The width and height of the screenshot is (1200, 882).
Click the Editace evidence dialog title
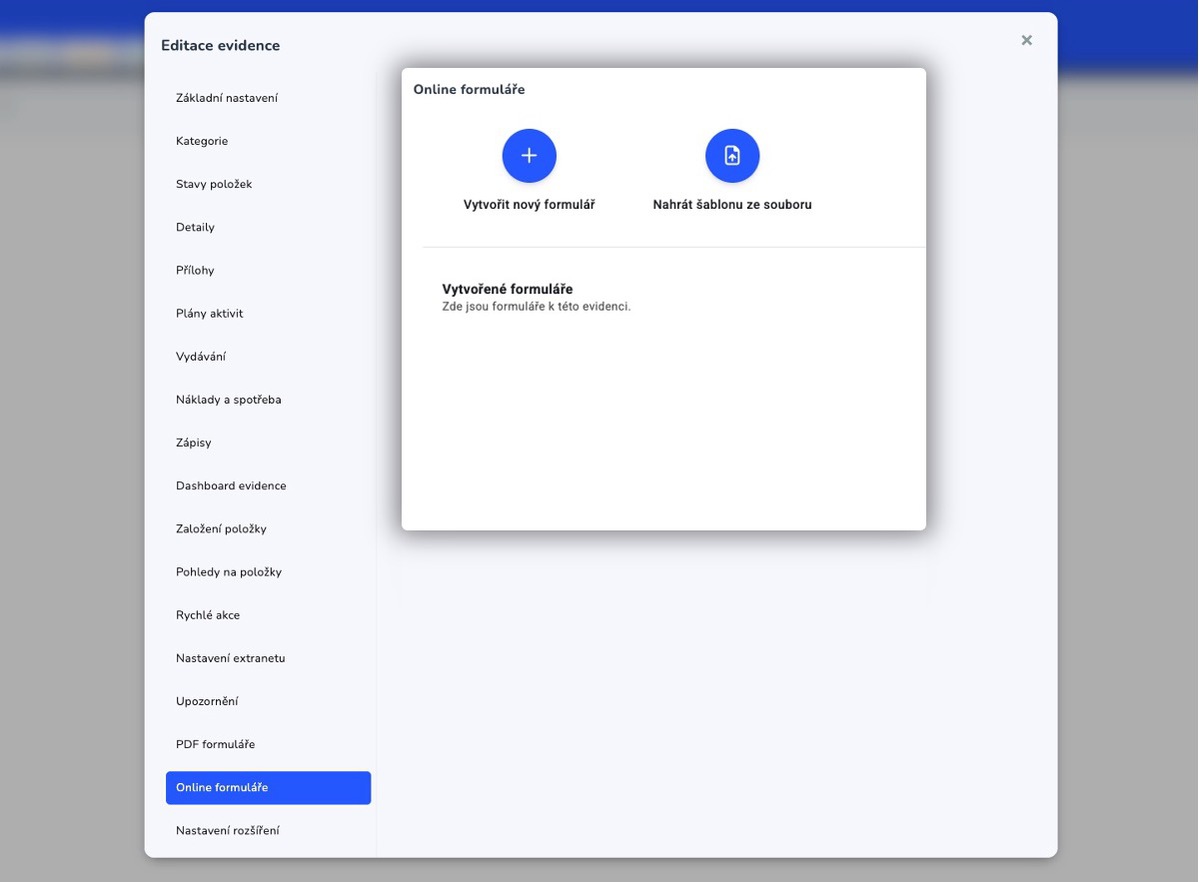click(x=220, y=45)
